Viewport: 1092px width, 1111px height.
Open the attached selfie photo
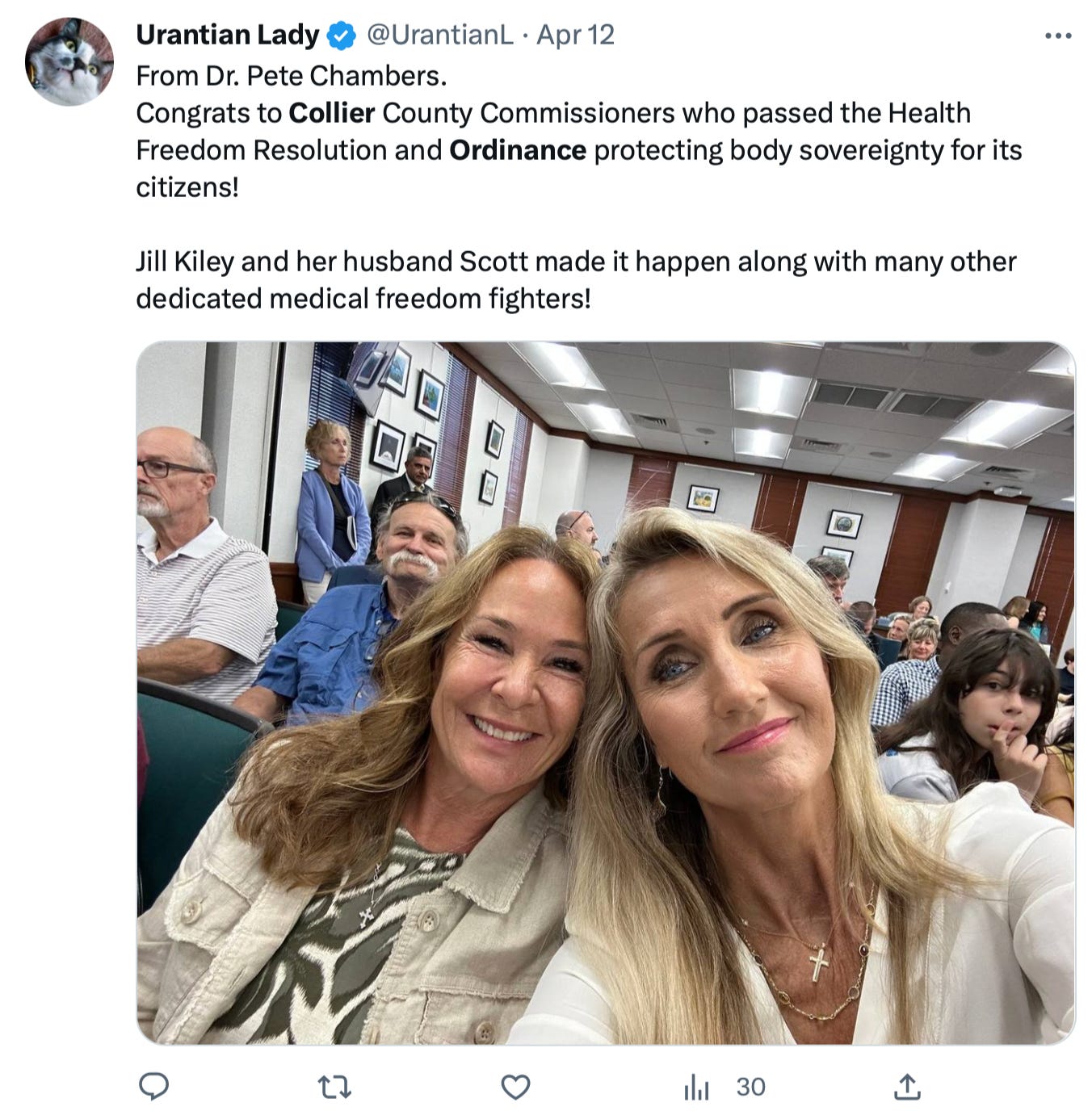pyautogui.click(x=606, y=693)
